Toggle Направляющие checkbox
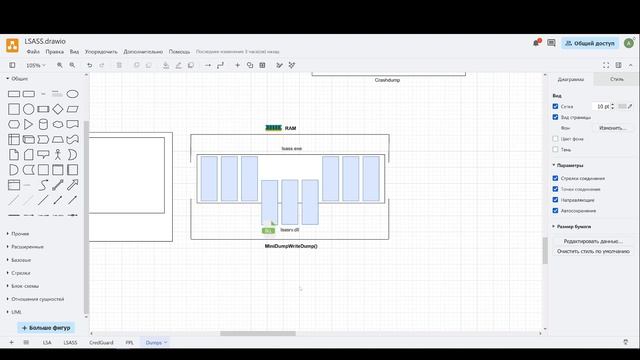Image resolution: width=640 pixels, height=360 pixels. pyautogui.click(x=555, y=200)
